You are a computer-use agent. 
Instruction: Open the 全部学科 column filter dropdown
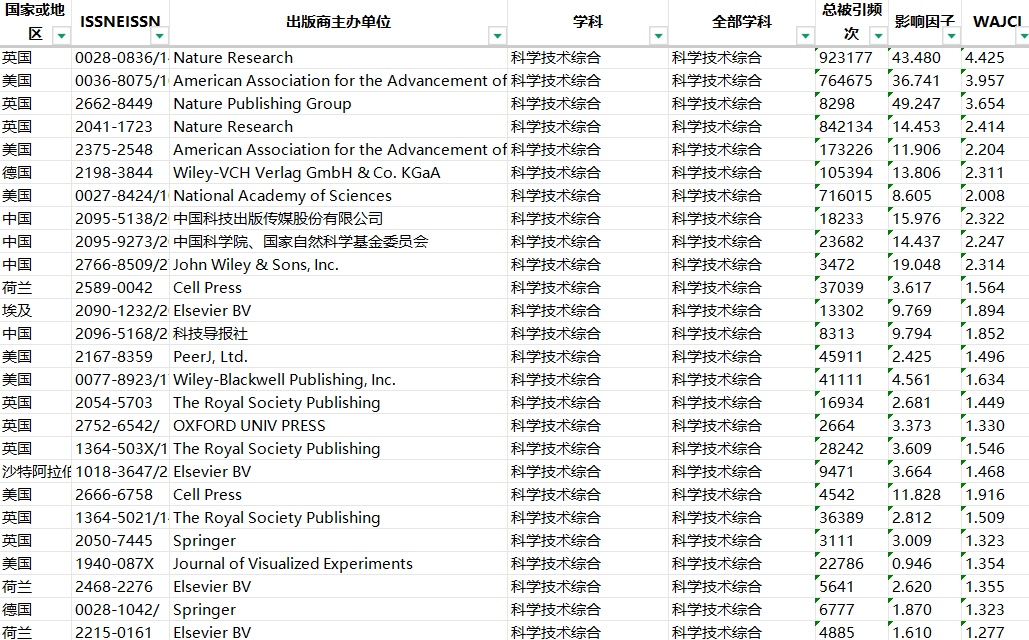(x=805, y=35)
